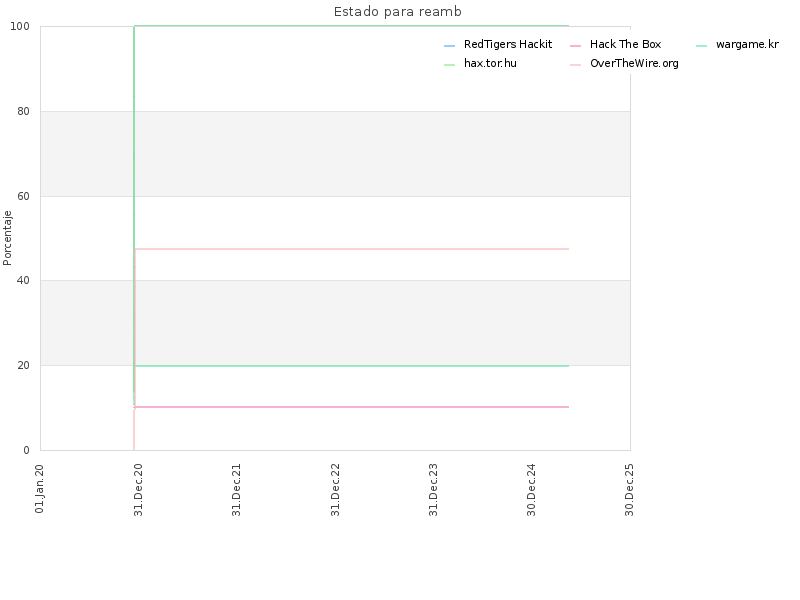Click the 100 value on the percentage axis
The height and width of the screenshot is (600, 800).
click(x=20, y=27)
